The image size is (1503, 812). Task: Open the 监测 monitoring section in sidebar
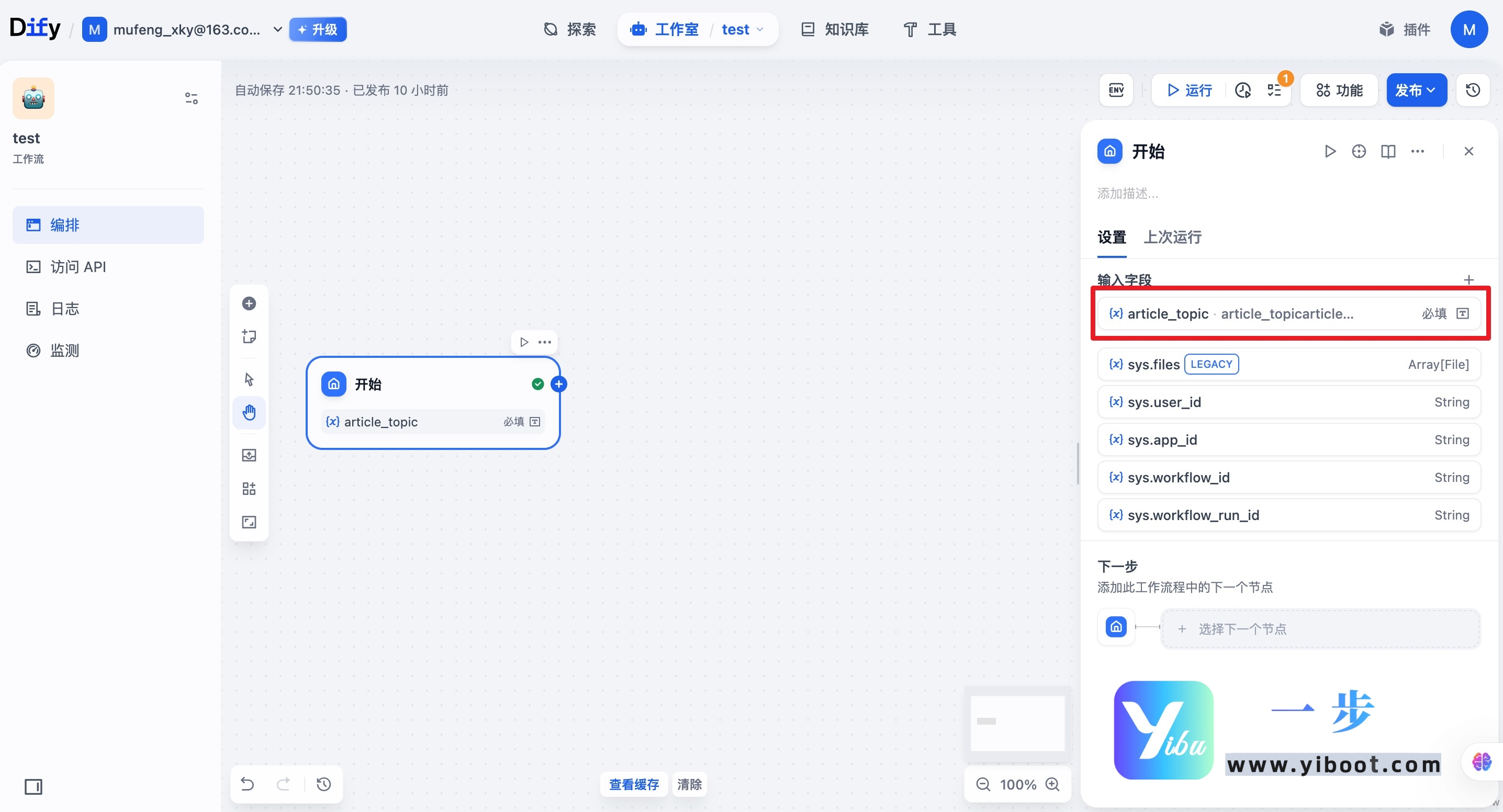64,350
